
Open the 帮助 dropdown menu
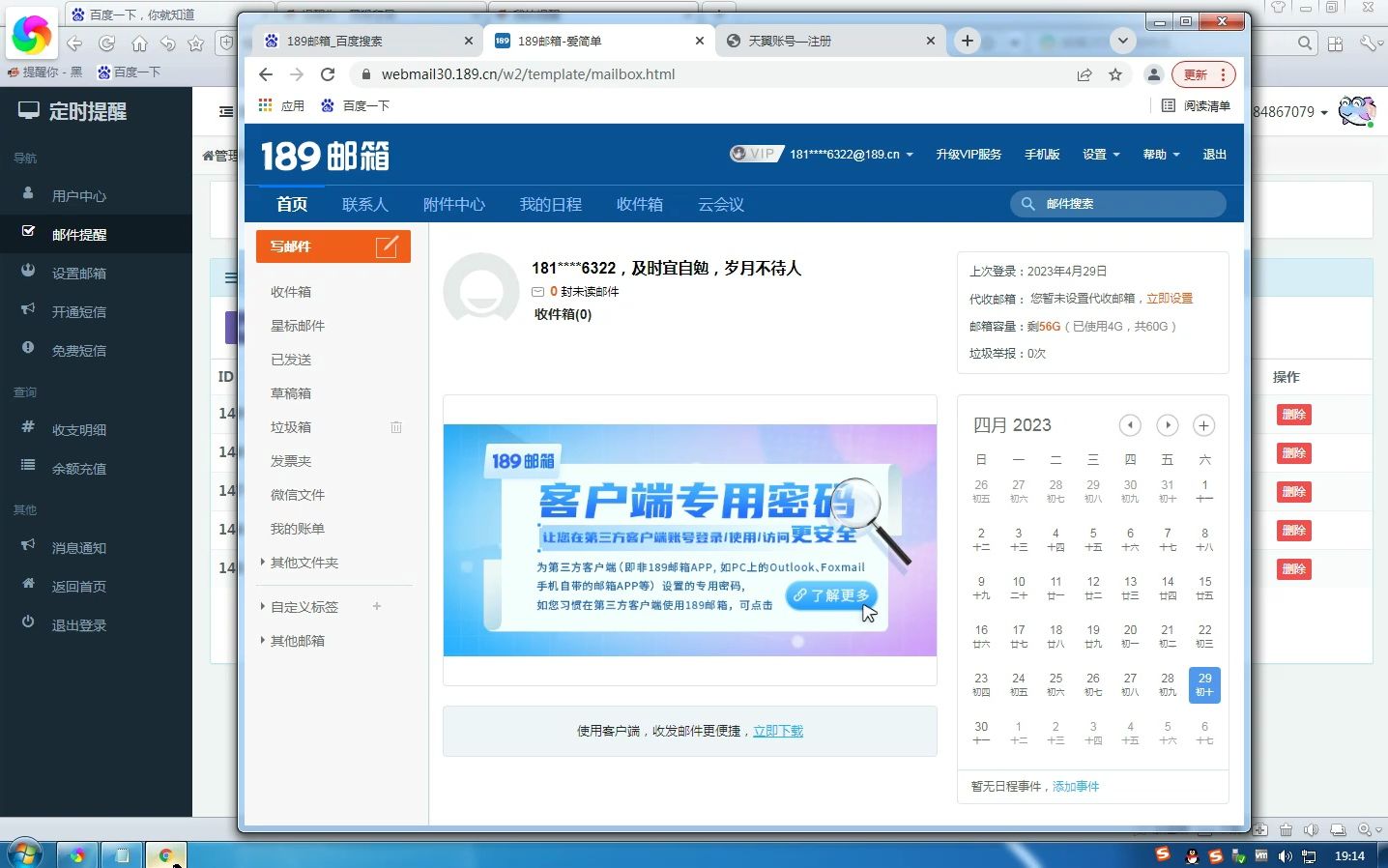[1162, 154]
